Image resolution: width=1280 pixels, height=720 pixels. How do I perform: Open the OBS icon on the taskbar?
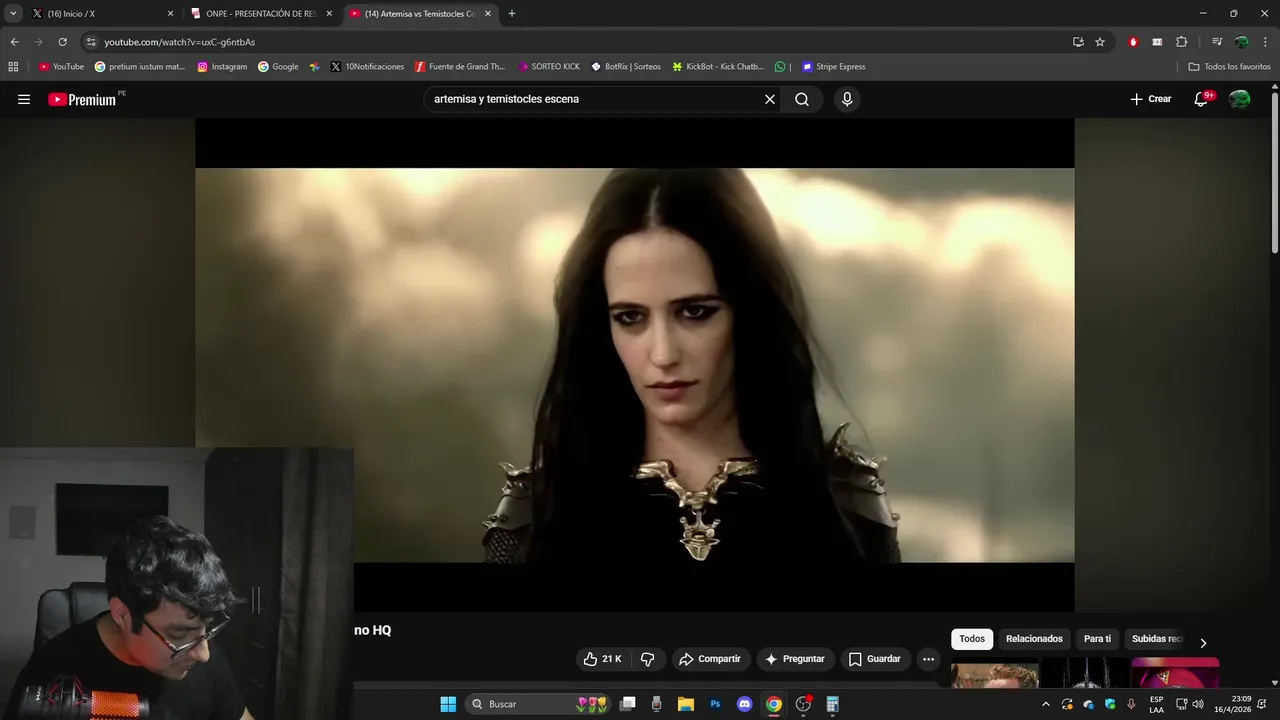tap(803, 704)
